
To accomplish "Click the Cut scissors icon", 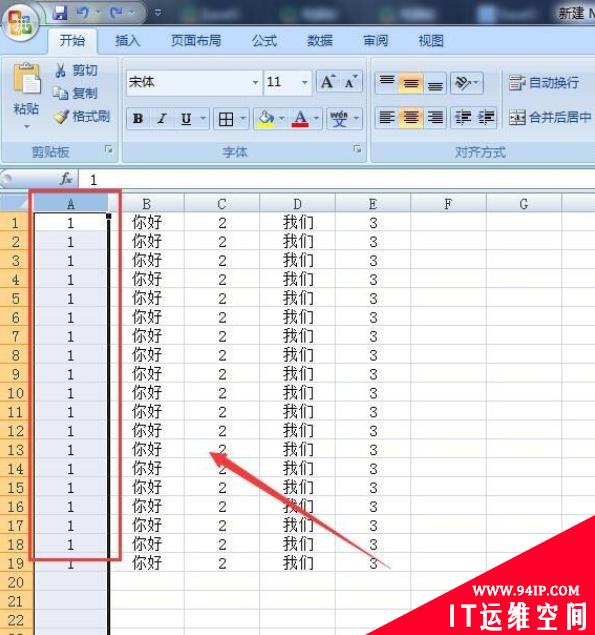I will (60, 70).
